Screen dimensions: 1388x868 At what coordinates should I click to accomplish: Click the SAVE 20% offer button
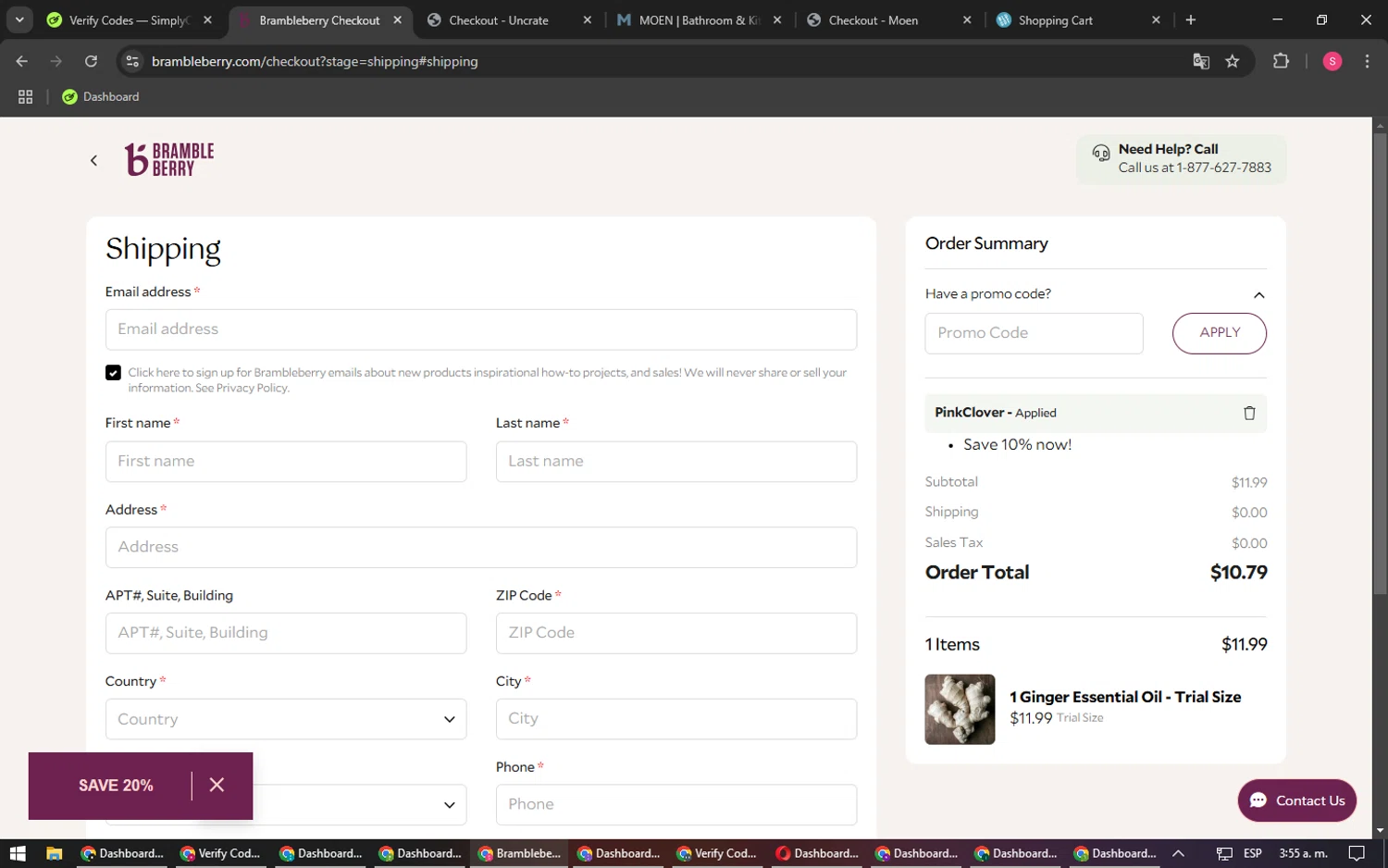pos(116,786)
